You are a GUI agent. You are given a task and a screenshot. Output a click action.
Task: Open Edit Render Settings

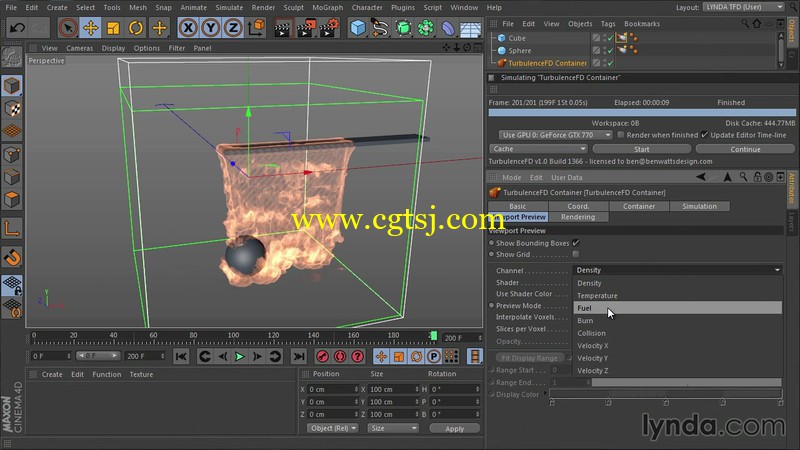click(x=330, y=28)
